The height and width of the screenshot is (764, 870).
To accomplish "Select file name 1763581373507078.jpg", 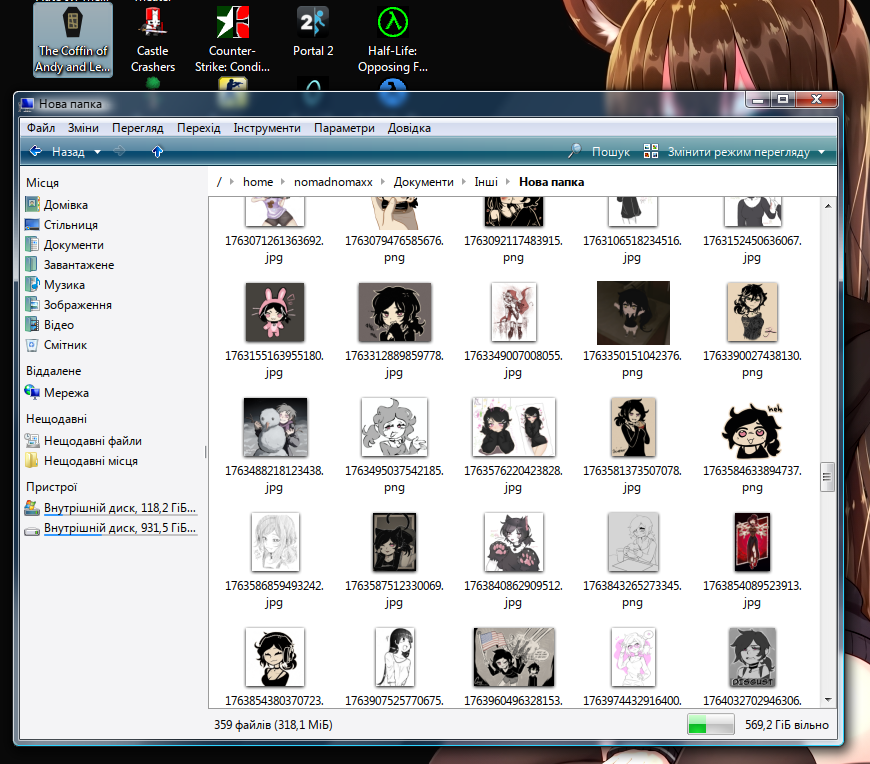I will coord(632,479).
